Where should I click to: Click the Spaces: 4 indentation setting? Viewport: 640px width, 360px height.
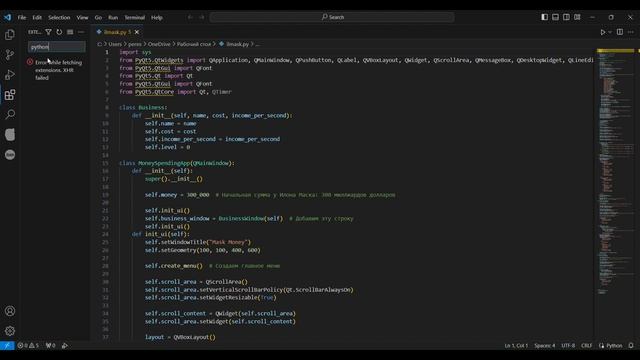[x=544, y=345]
